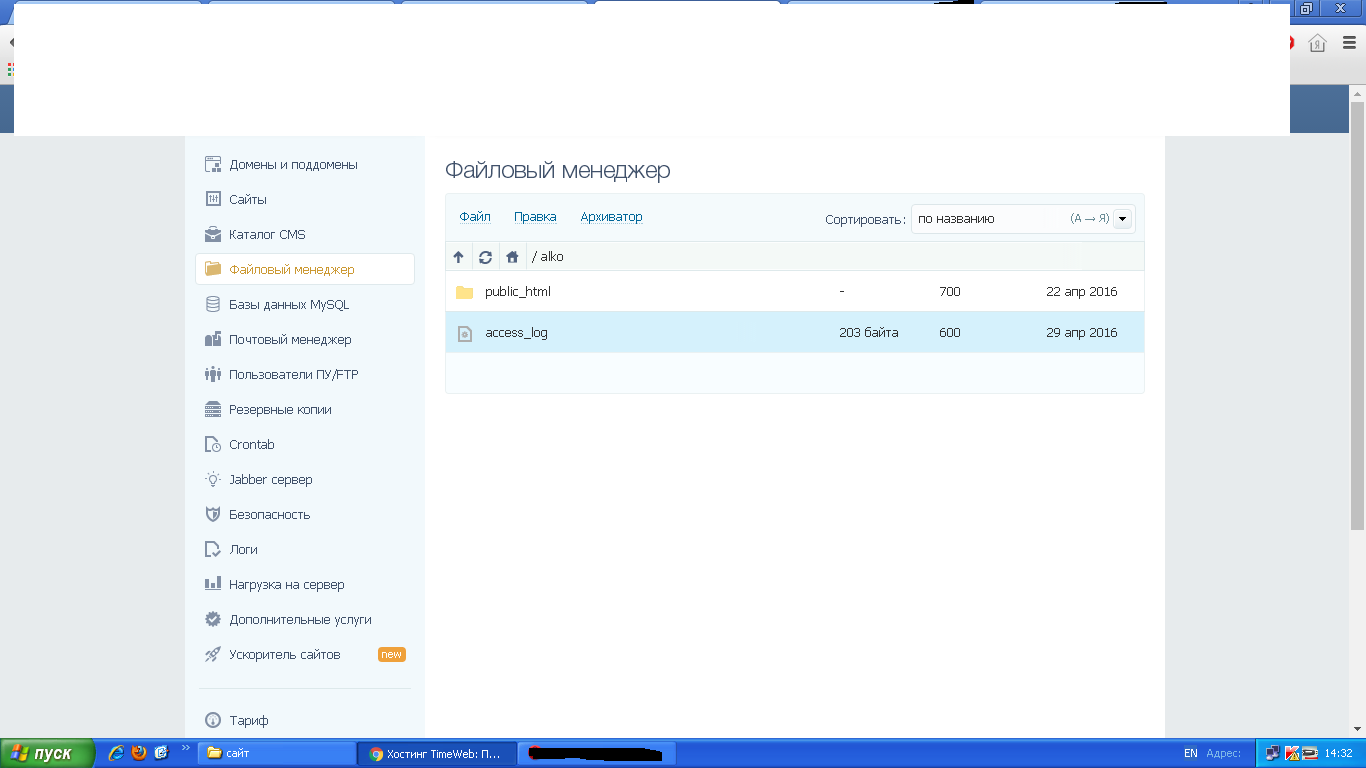
Task: Open the Архиватор menu
Action: click(611, 217)
